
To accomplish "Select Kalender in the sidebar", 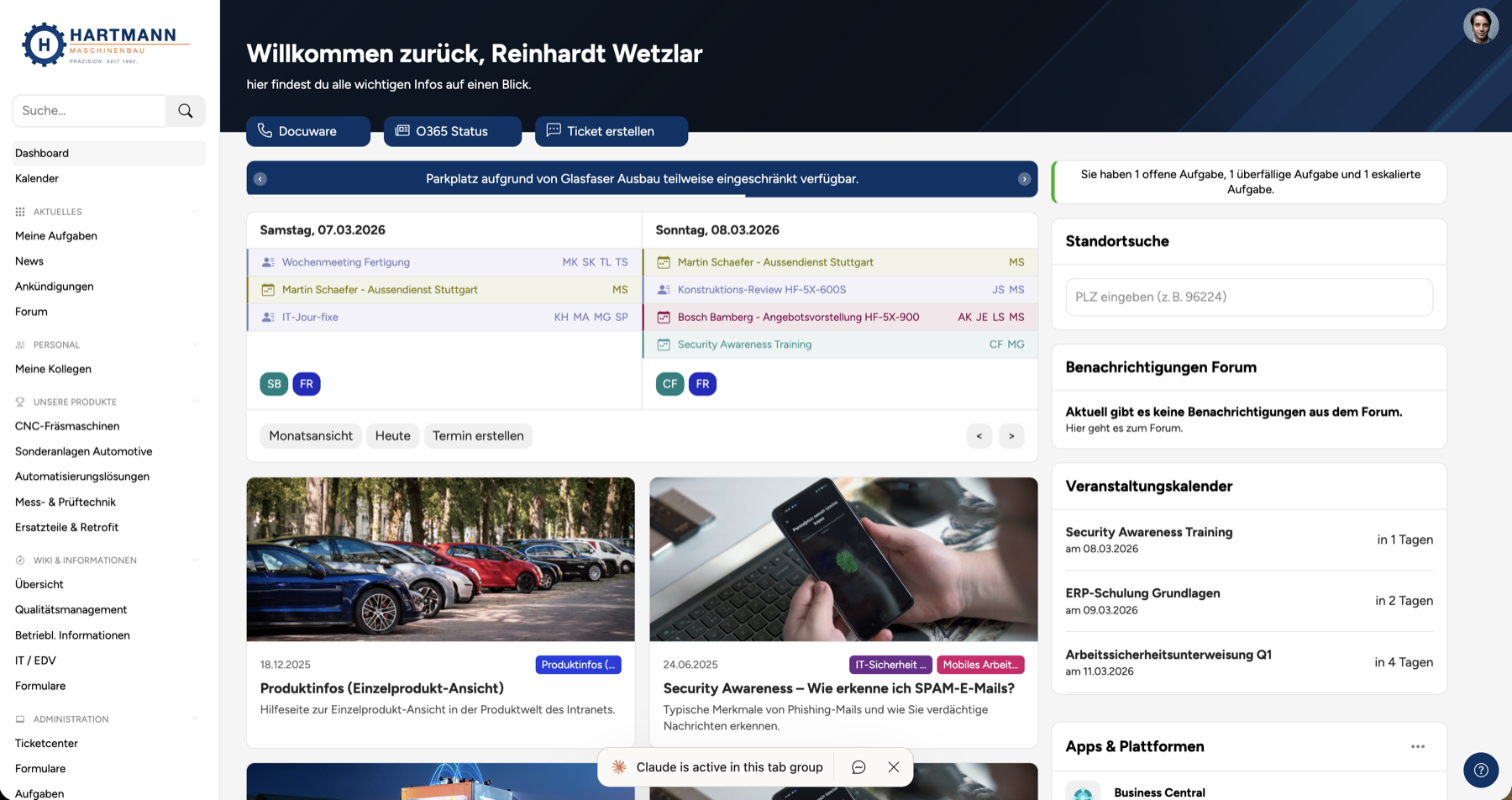I will 37,178.
